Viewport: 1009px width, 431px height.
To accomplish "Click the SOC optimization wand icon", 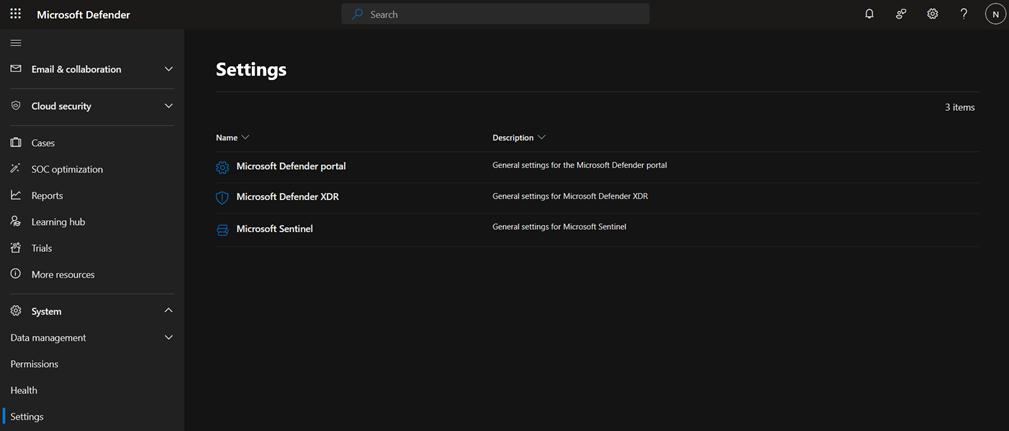I will [x=16, y=169].
